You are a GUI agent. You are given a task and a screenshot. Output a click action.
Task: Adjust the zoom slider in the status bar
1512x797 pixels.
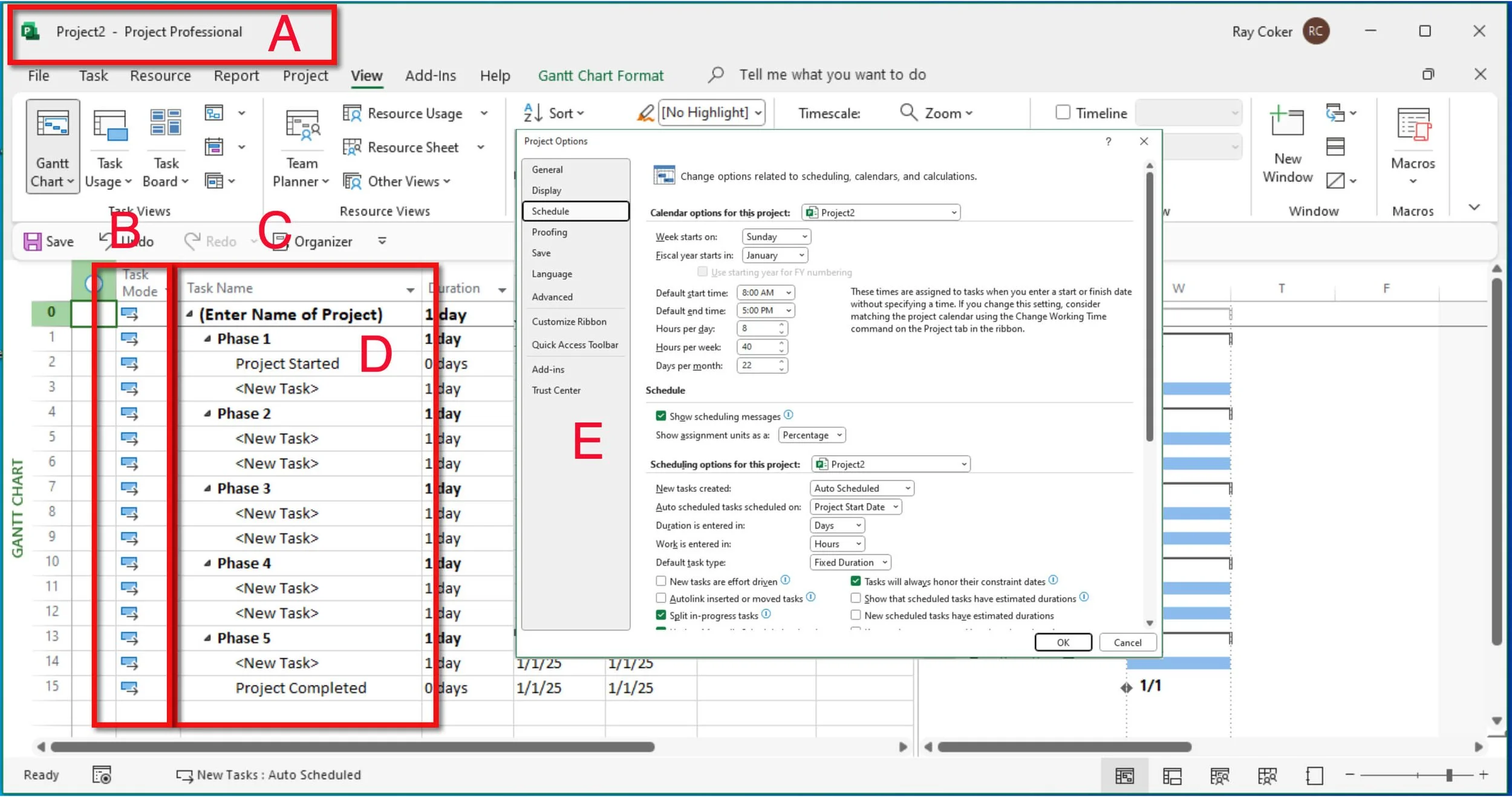tap(1448, 775)
